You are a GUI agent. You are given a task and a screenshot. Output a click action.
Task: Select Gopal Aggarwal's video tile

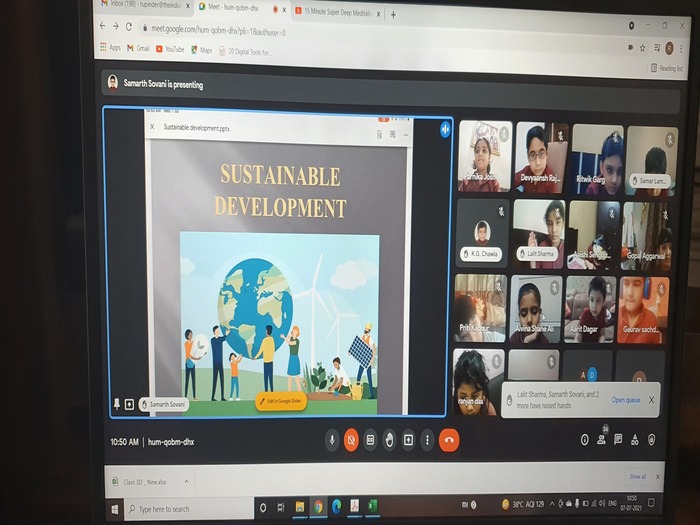646,236
